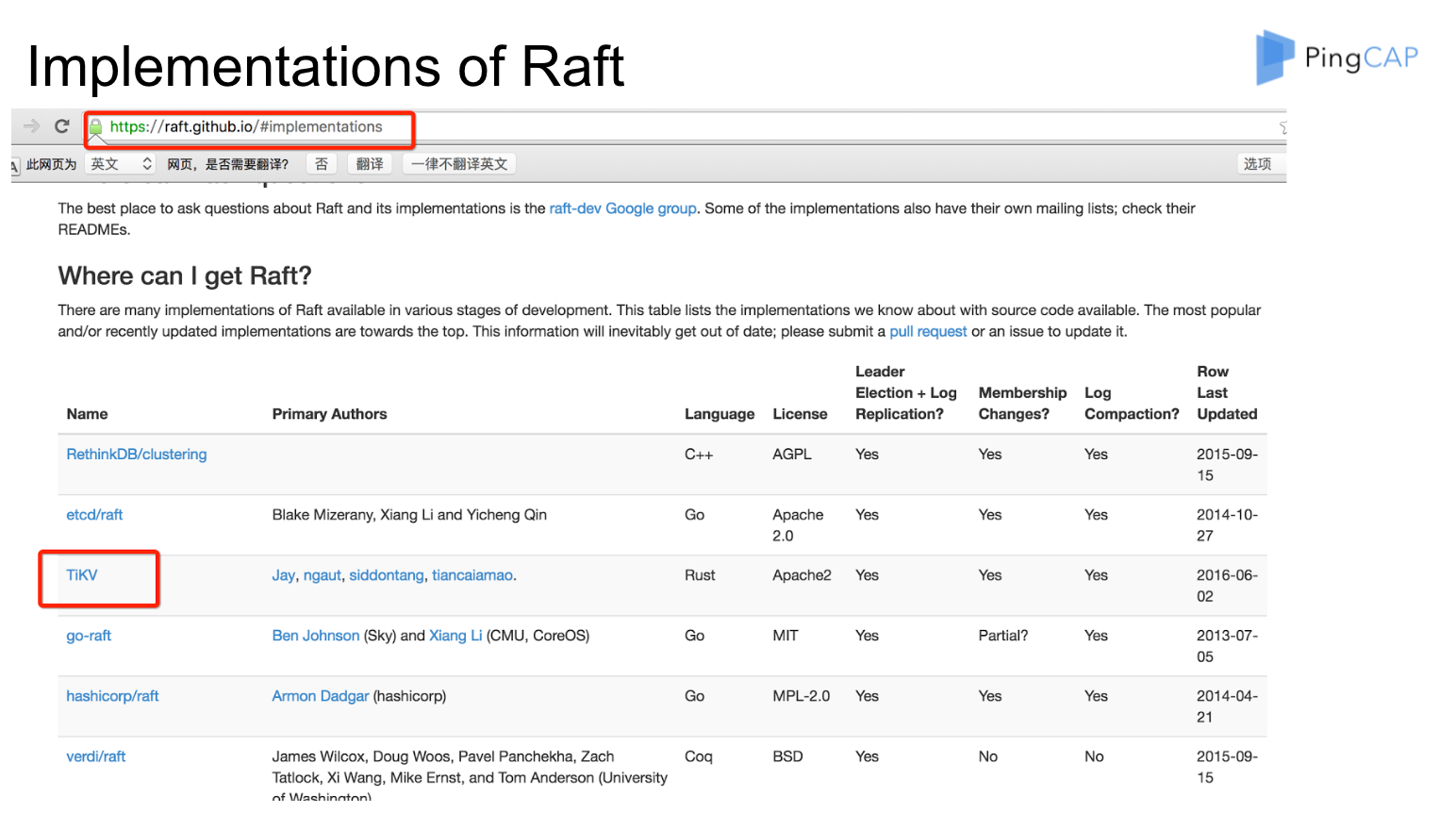Image resolution: width=1456 pixels, height=813 pixels.
Task: Click the green padlock security icon
Action: [95, 127]
